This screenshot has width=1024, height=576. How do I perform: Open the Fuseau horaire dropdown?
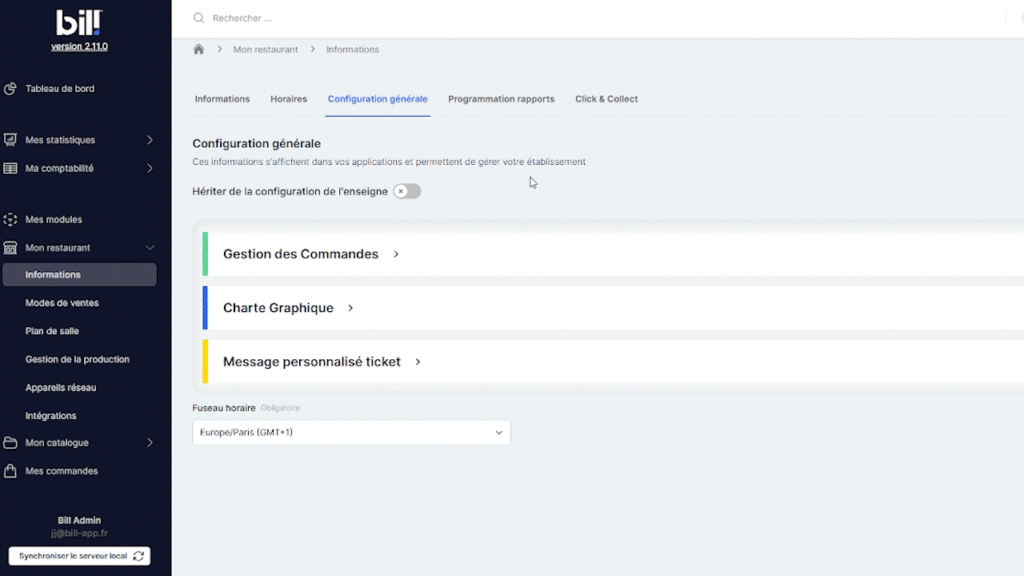pos(351,432)
